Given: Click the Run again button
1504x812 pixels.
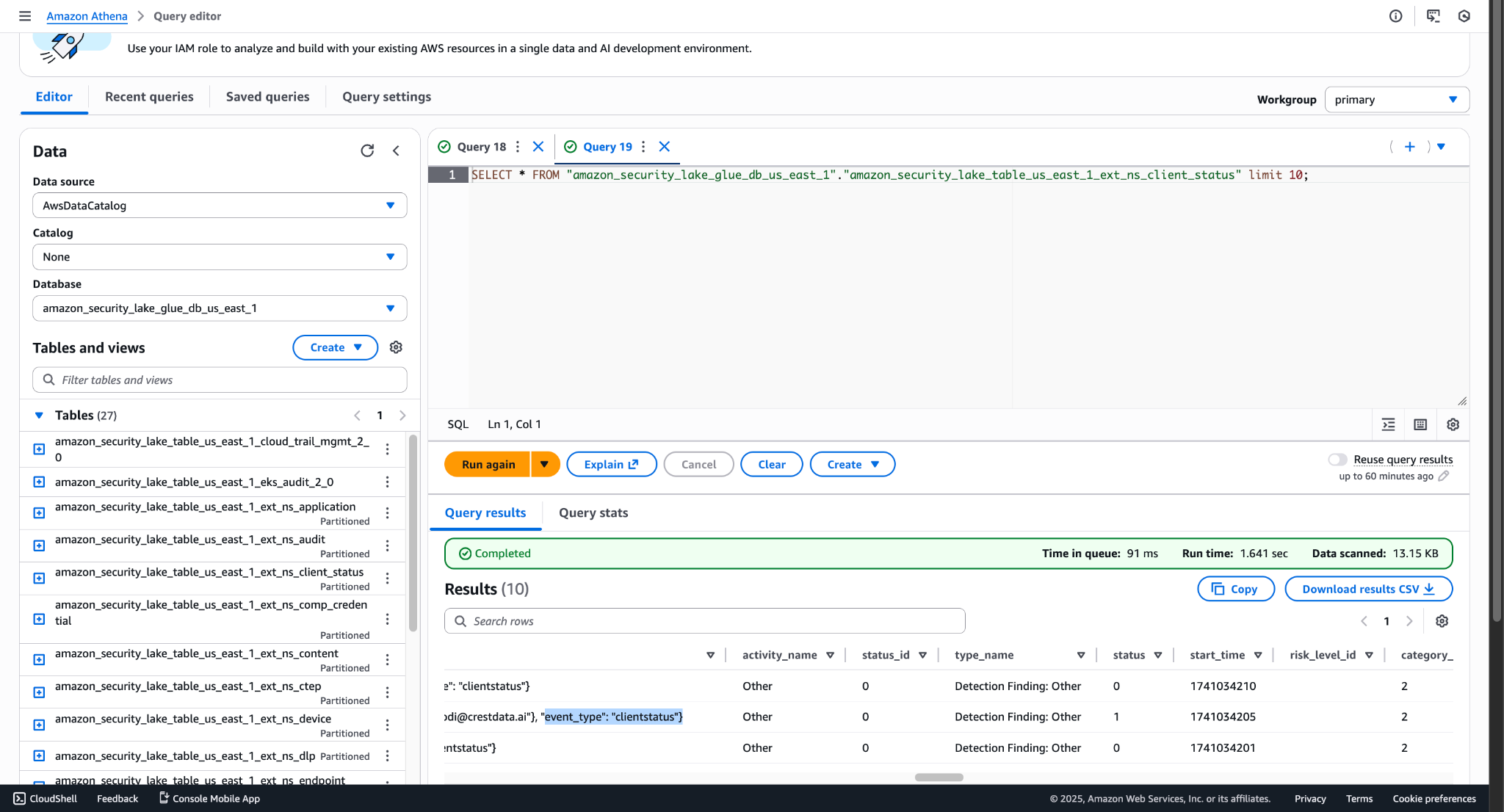Looking at the screenshot, I should 488,465.
